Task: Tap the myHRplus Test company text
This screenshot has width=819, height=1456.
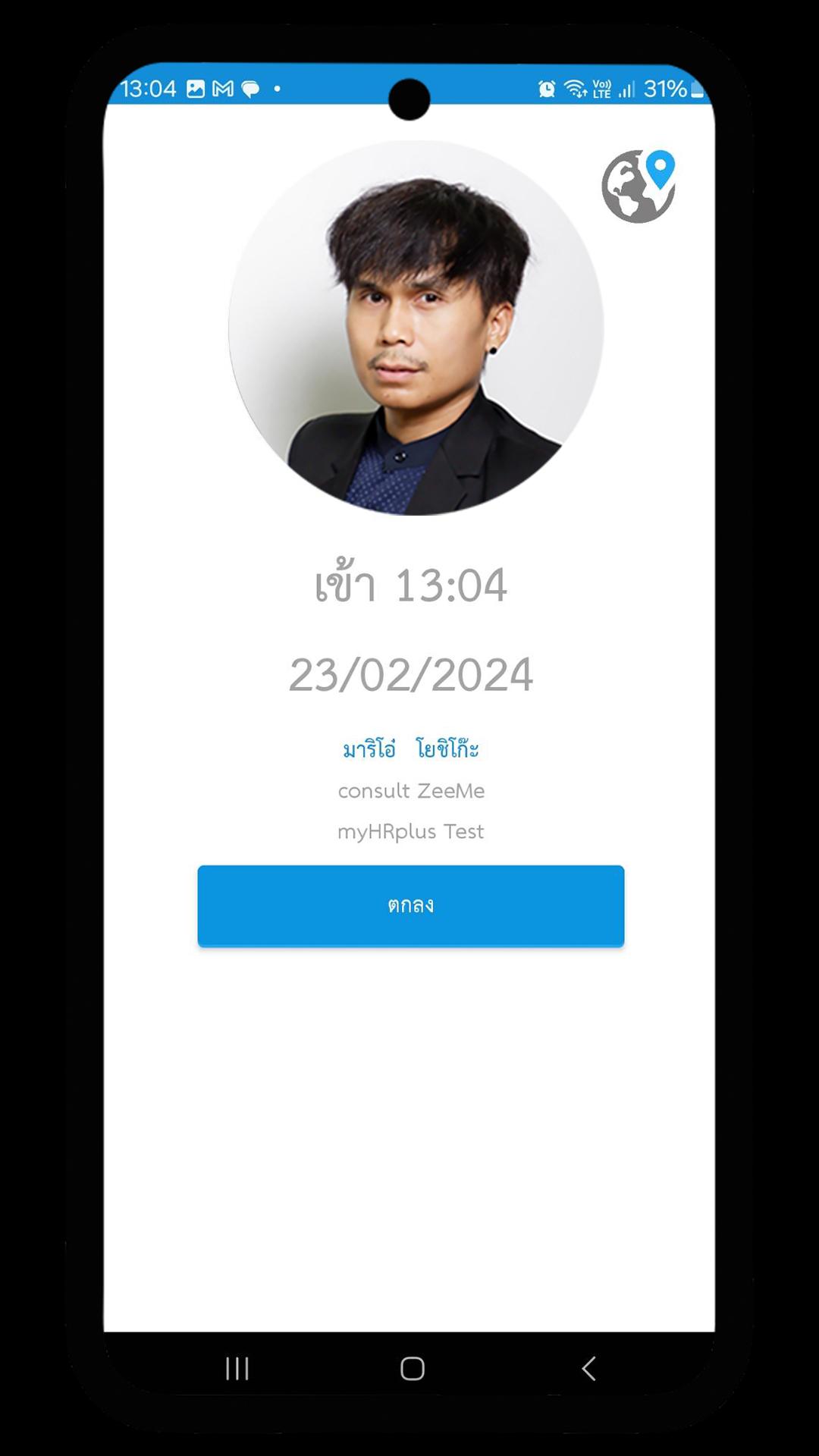Action: click(x=410, y=832)
